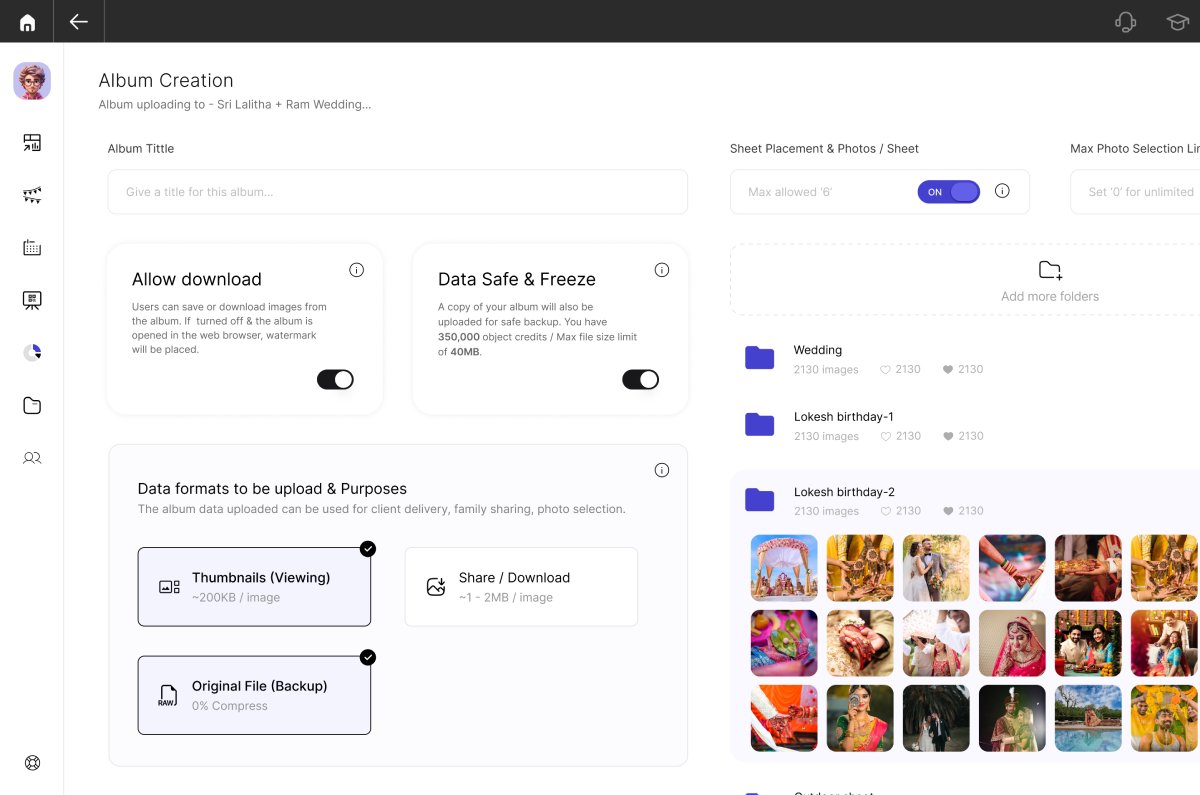This screenshot has width=1200, height=795.
Task: Open the pie chart analytics icon
Action: click(x=32, y=353)
